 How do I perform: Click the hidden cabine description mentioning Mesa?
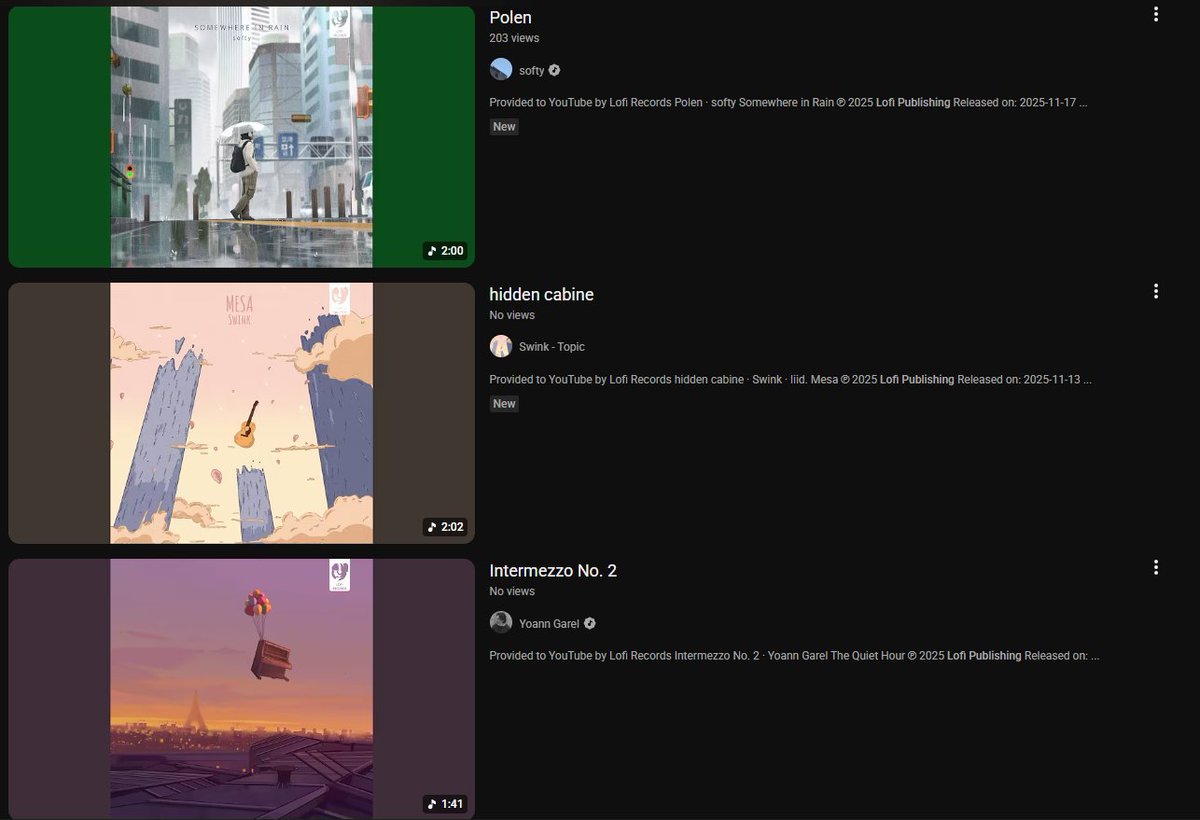(790, 380)
